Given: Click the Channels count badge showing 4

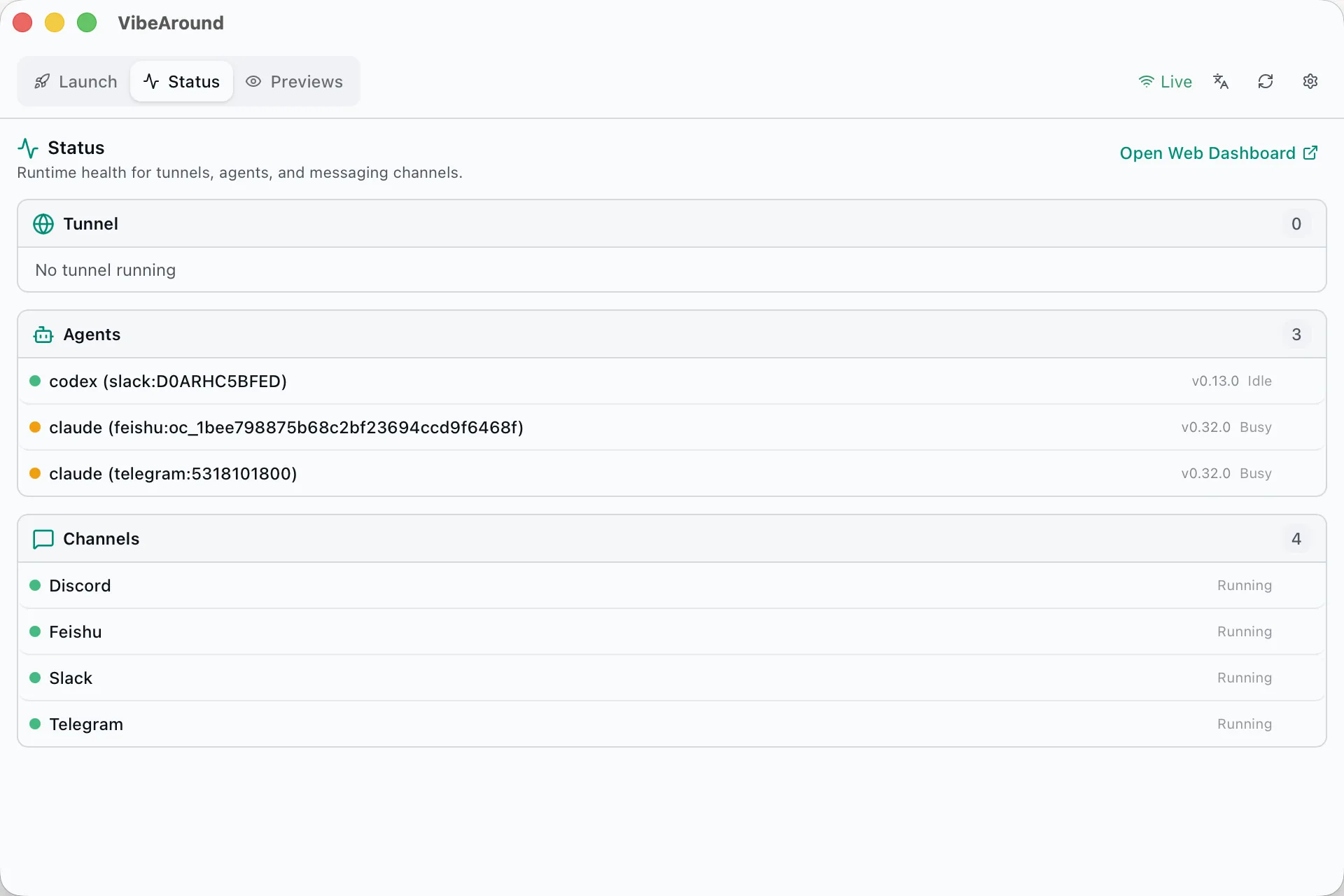Looking at the screenshot, I should [x=1296, y=539].
